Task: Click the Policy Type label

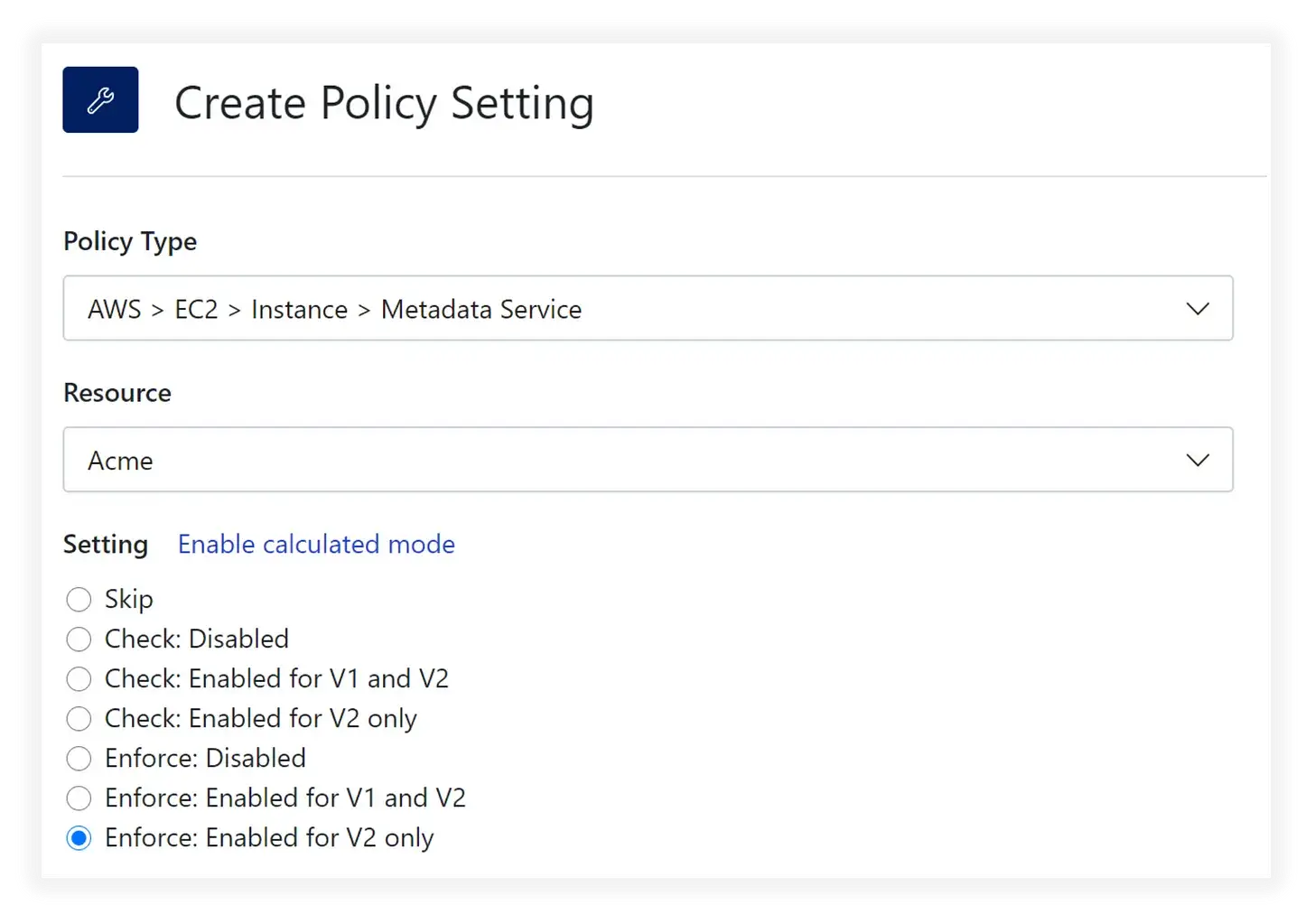Action: [130, 242]
